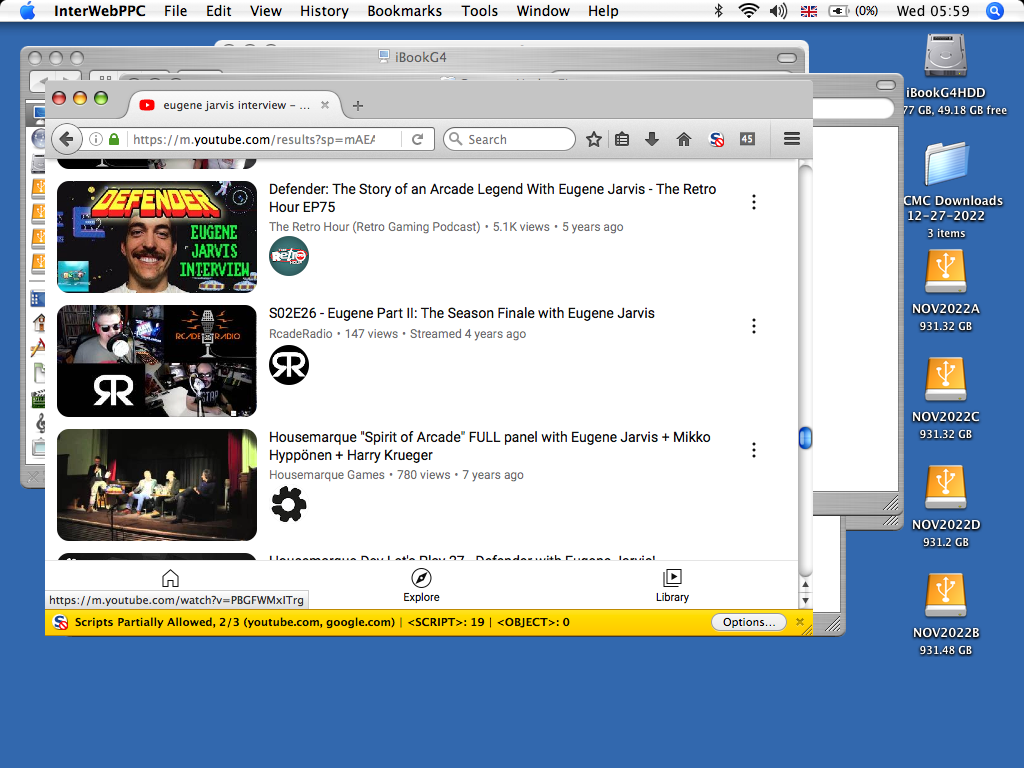Go to the home page icon
The height and width of the screenshot is (768, 1024).
(x=684, y=138)
